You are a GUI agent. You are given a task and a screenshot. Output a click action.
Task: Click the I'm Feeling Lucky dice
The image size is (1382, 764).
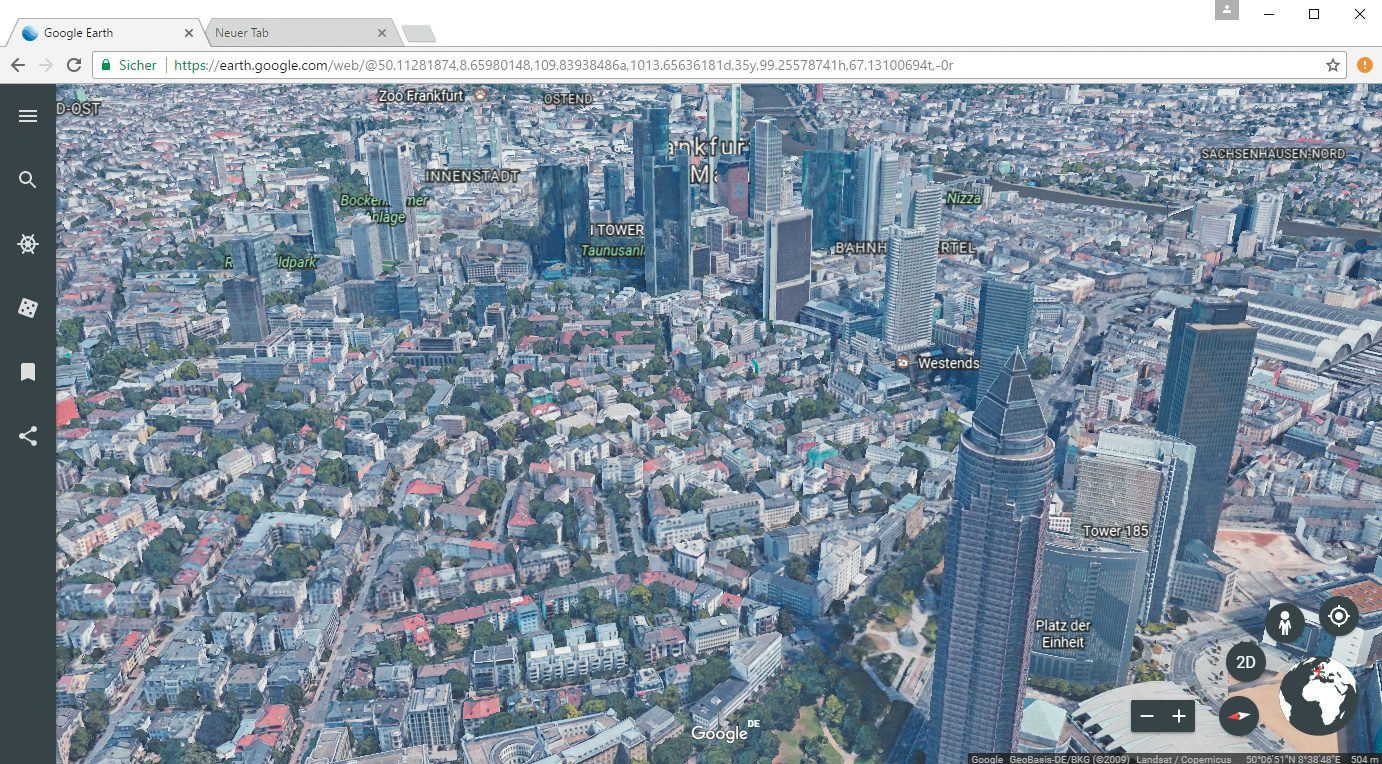28,308
